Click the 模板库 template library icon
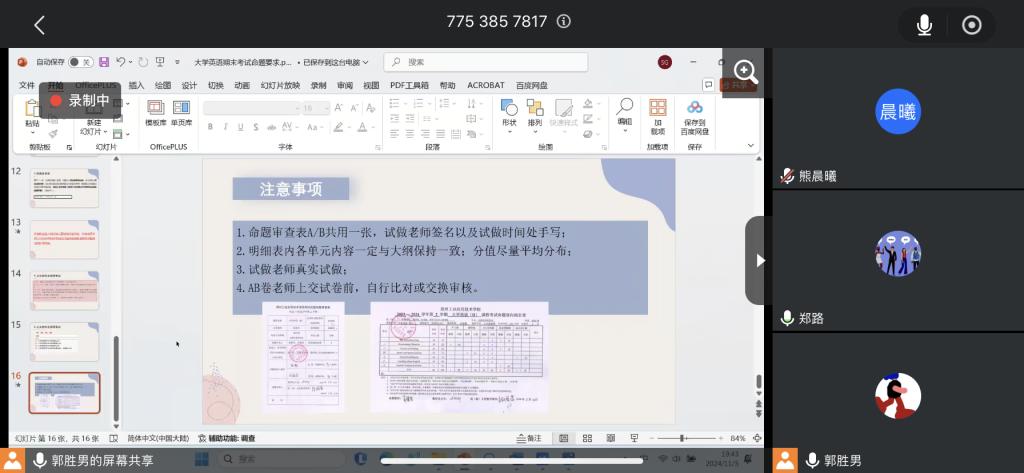 pyautogui.click(x=155, y=114)
